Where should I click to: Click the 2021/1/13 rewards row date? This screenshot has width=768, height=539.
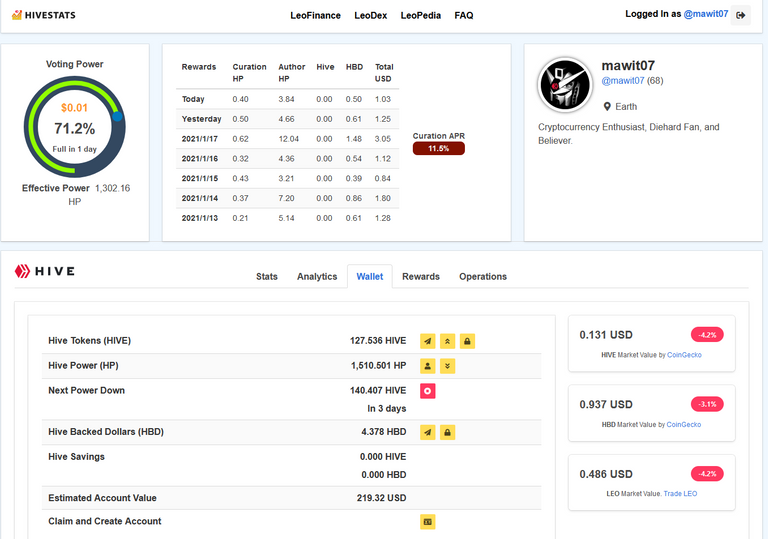200,218
